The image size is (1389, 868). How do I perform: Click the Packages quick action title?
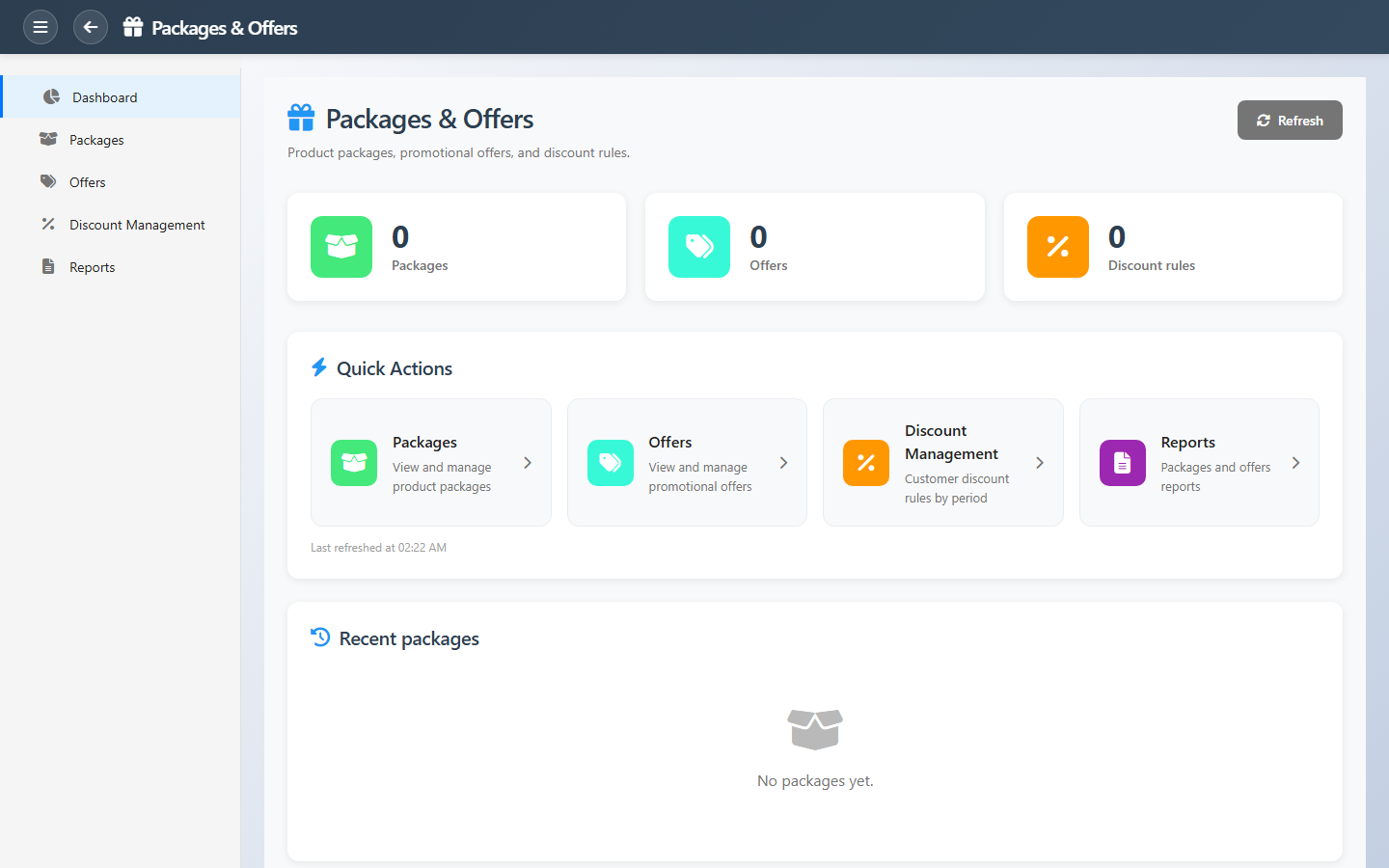tap(424, 443)
